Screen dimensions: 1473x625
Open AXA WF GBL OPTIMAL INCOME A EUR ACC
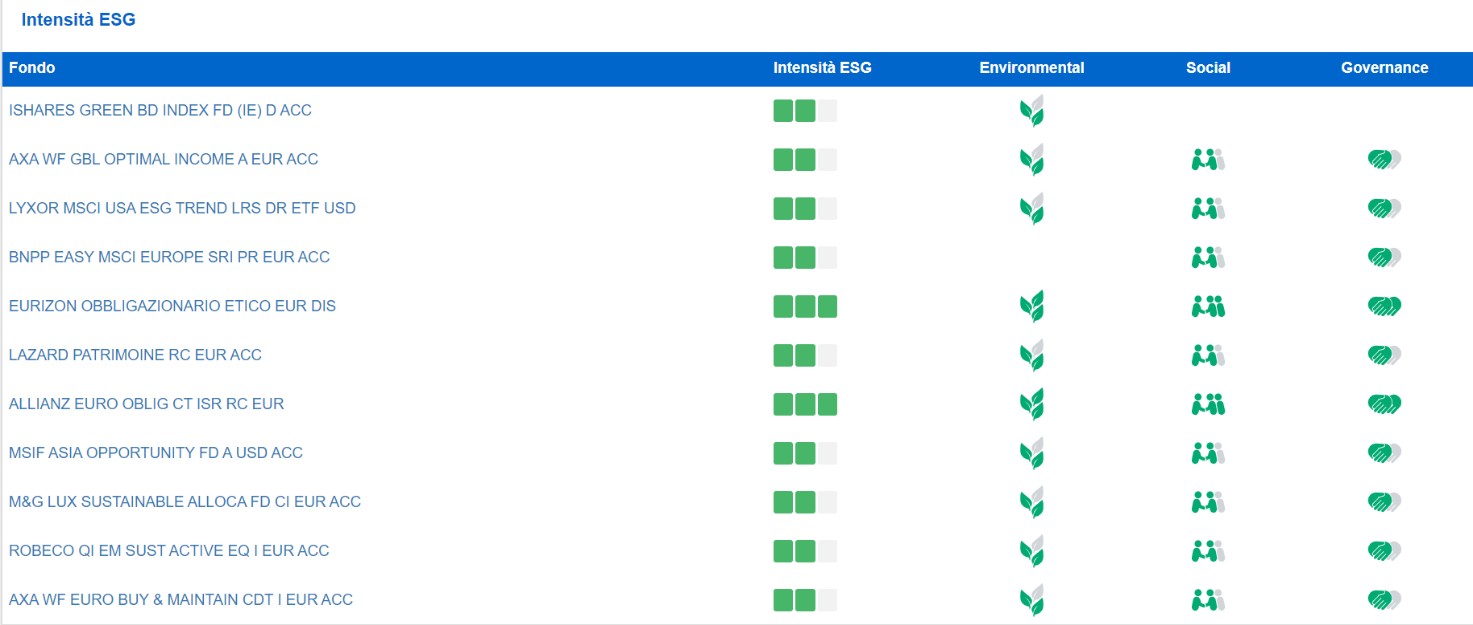(x=164, y=159)
